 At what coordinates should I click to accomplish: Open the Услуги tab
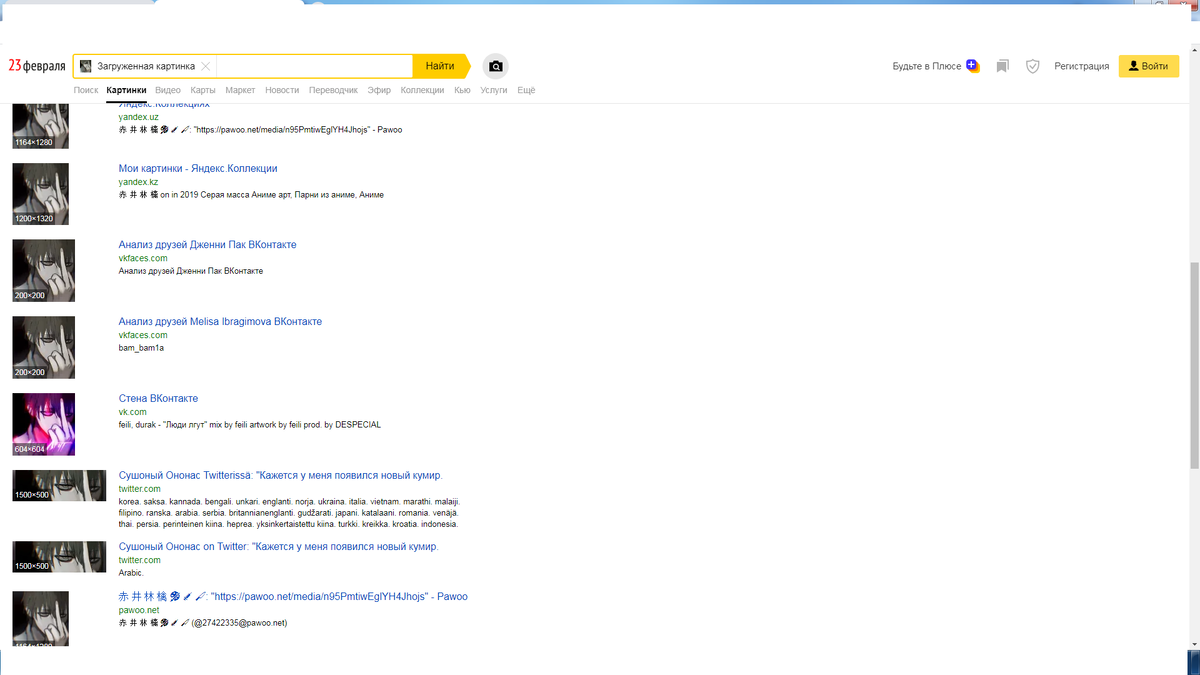click(494, 90)
